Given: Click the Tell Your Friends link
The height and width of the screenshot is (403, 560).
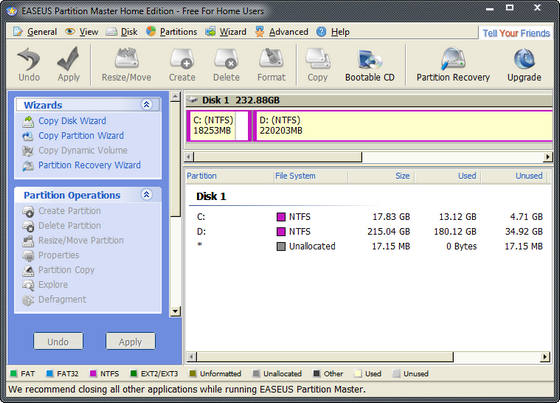Looking at the screenshot, I should [516, 33].
